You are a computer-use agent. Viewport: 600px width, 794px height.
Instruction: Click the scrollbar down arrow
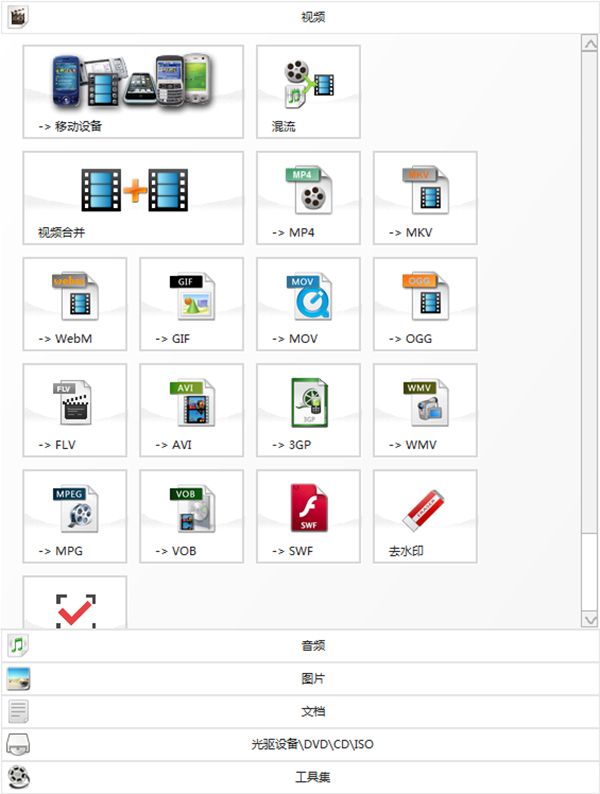(589, 620)
